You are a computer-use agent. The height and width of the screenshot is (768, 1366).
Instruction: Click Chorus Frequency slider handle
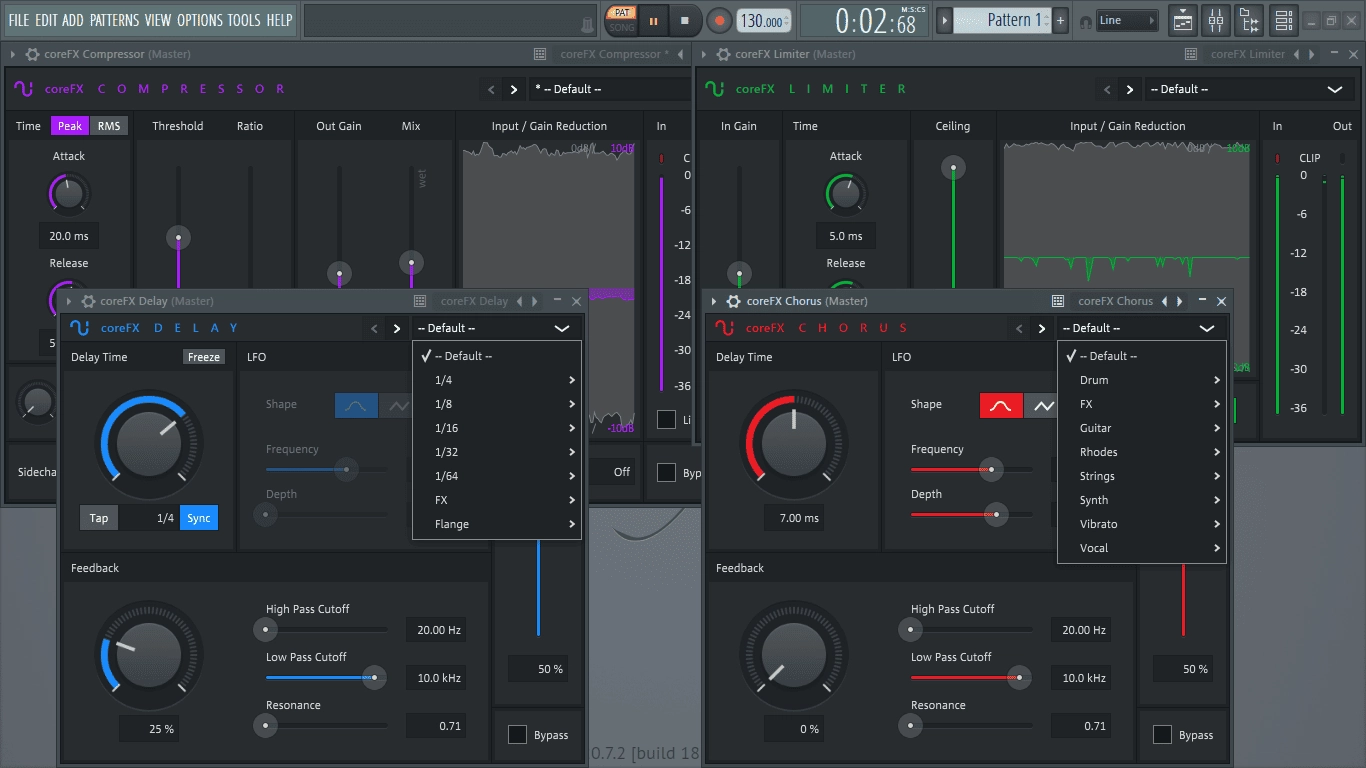tap(991, 469)
